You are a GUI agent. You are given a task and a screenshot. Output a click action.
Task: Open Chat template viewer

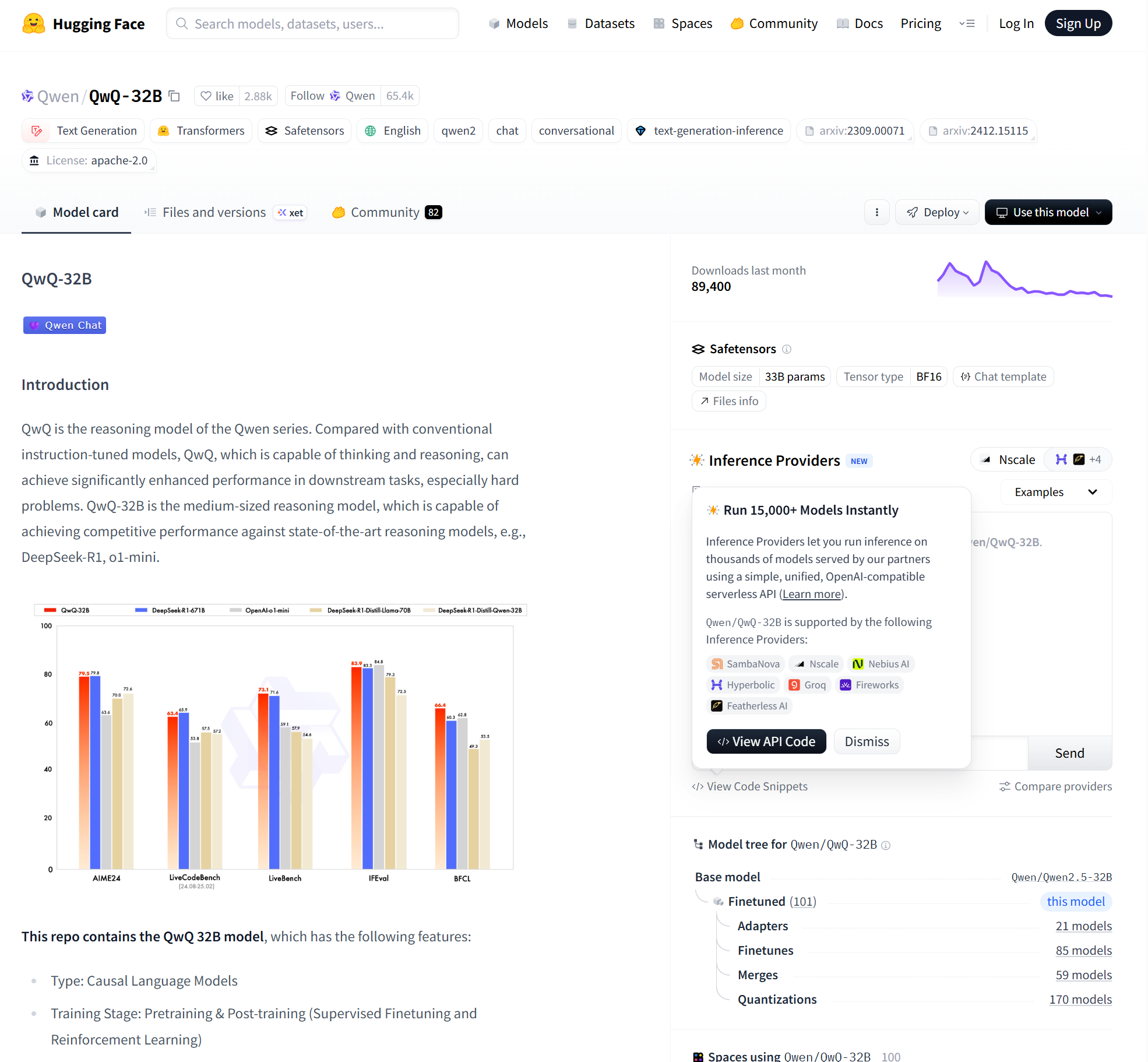coord(1003,377)
